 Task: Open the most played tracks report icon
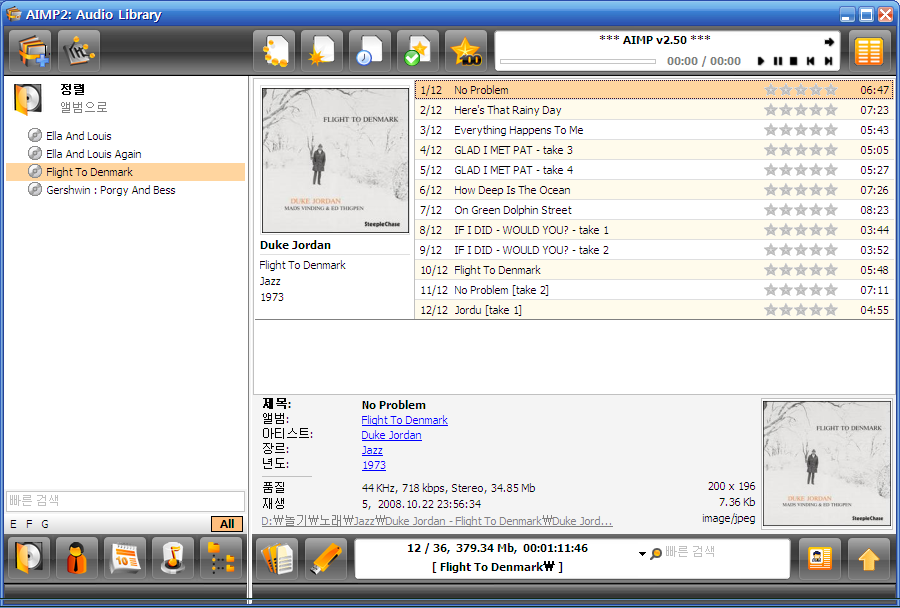pos(274,51)
